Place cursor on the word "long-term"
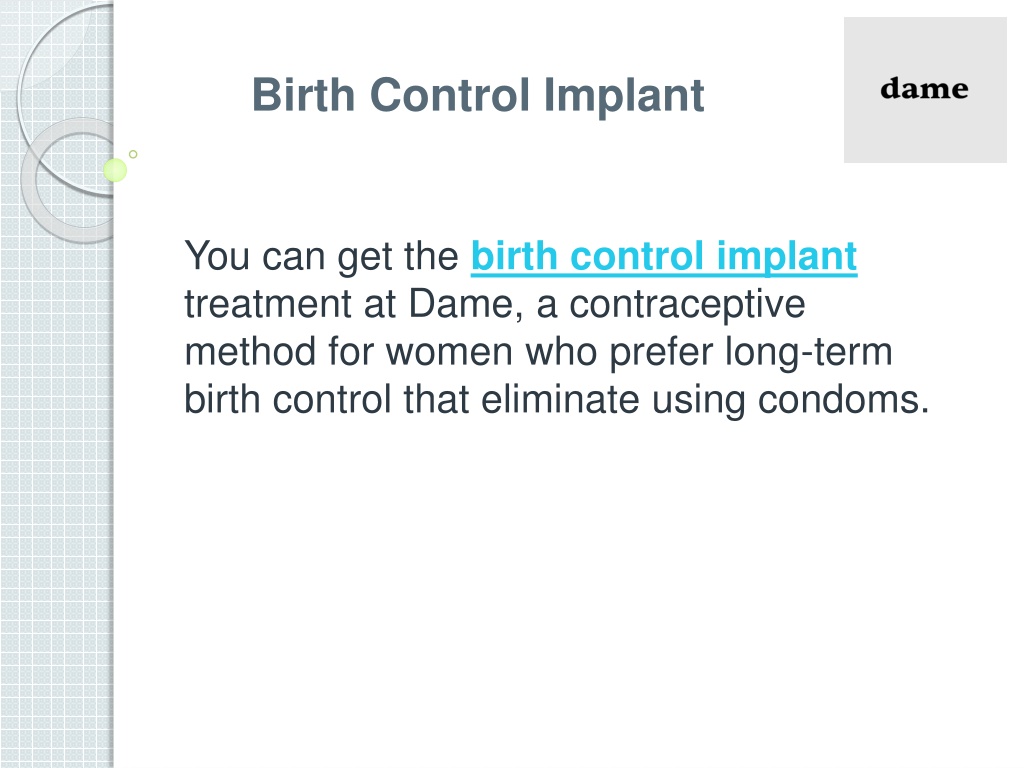Viewport: 1024px width, 768px height. tap(808, 353)
